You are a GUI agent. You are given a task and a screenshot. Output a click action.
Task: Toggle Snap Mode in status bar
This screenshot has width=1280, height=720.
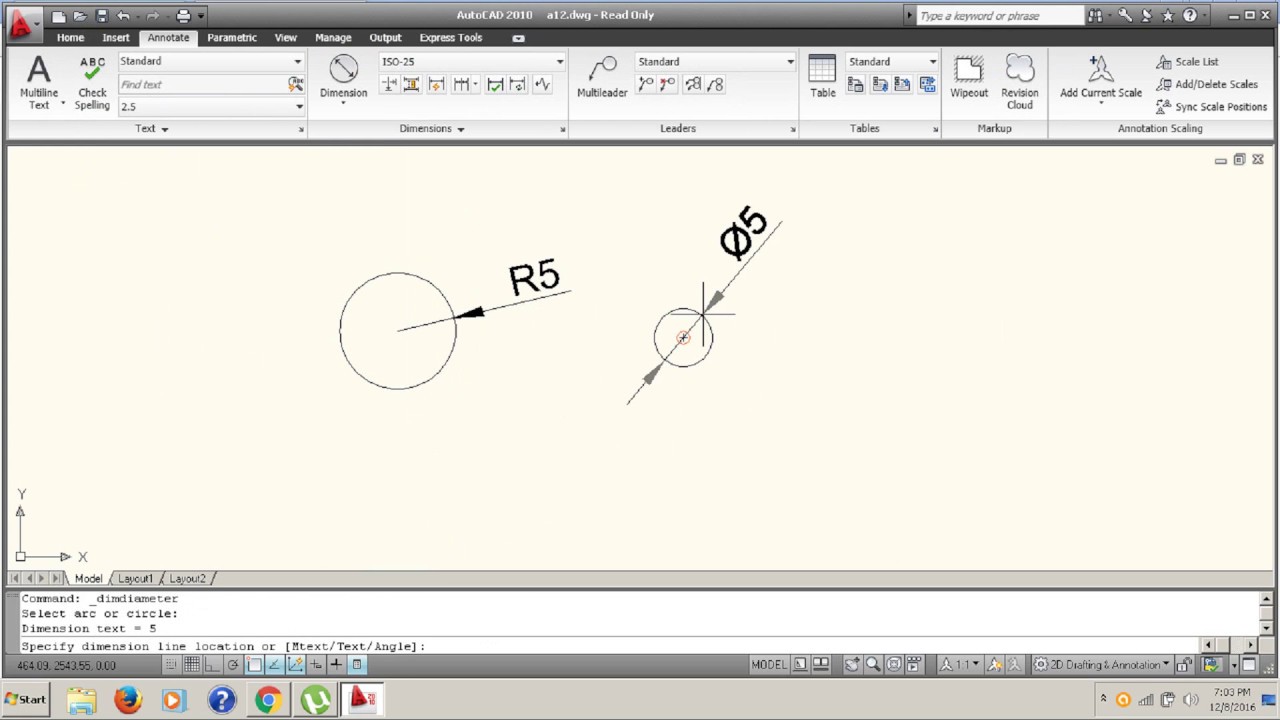pyautogui.click(x=171, y=665)
